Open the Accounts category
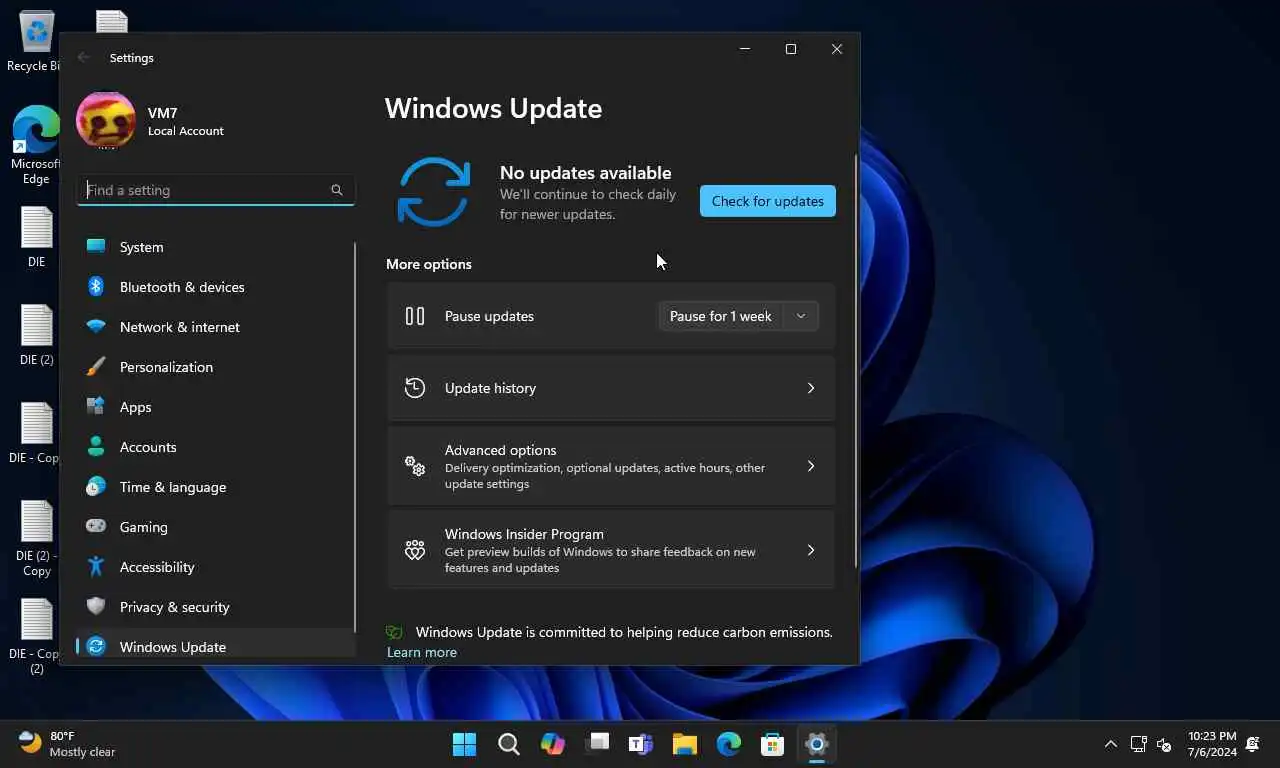Image resolution: width=1280 pixels, height=768 pixels. (x=215, y=447)
